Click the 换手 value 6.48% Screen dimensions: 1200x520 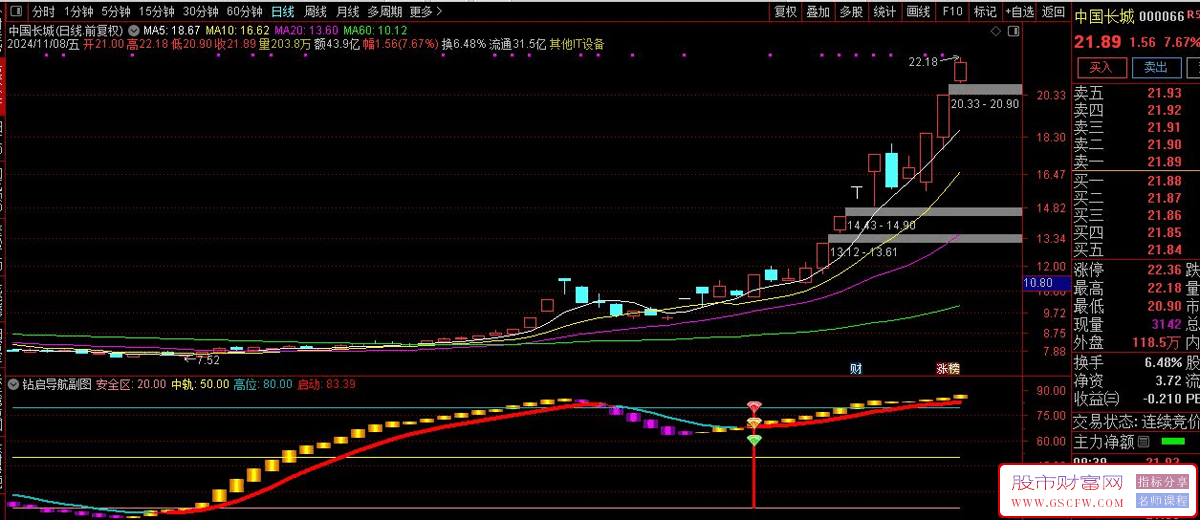(1162, 363)
